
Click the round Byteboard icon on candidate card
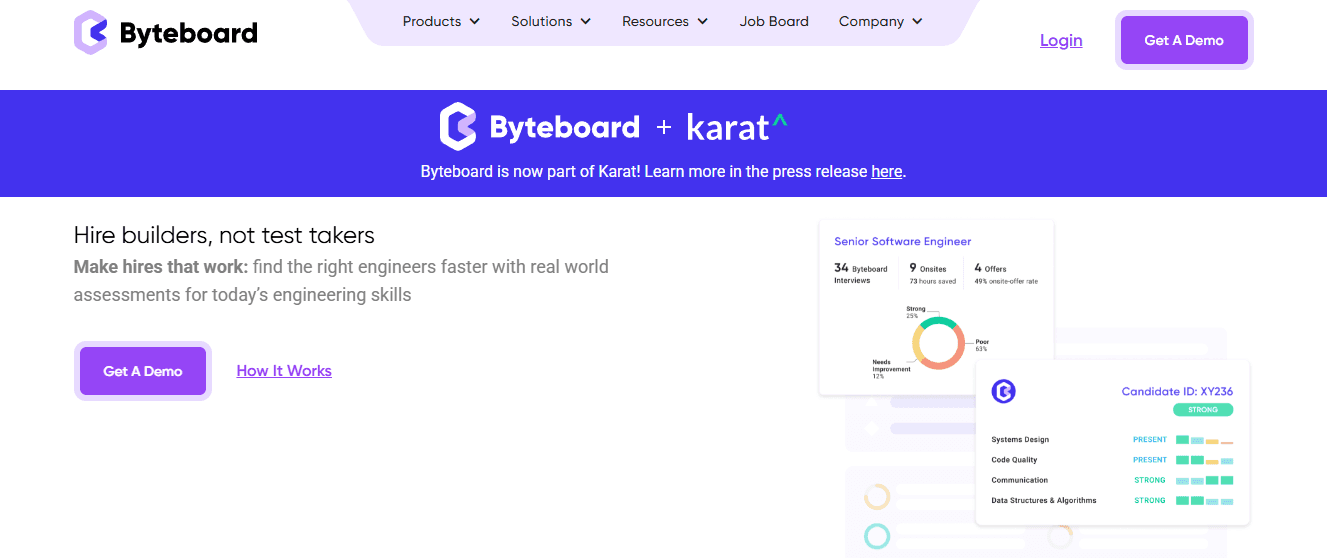coord(1003,391)
